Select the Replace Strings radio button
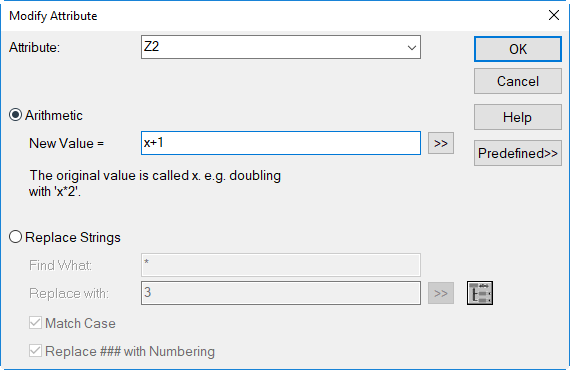The height and width of the screenshot is (370, 570). [x=15, y=237]
